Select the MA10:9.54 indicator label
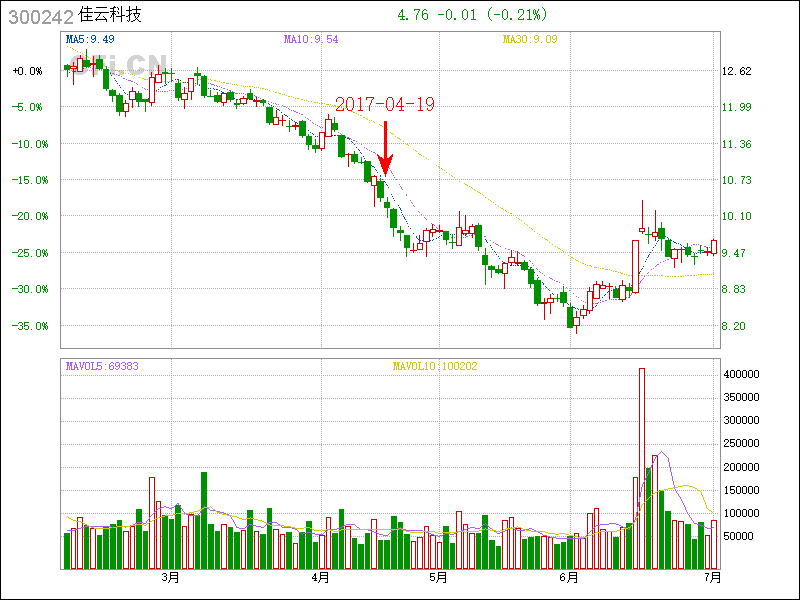Viewport: 800px width, 600px height. [x=310, y=39]
